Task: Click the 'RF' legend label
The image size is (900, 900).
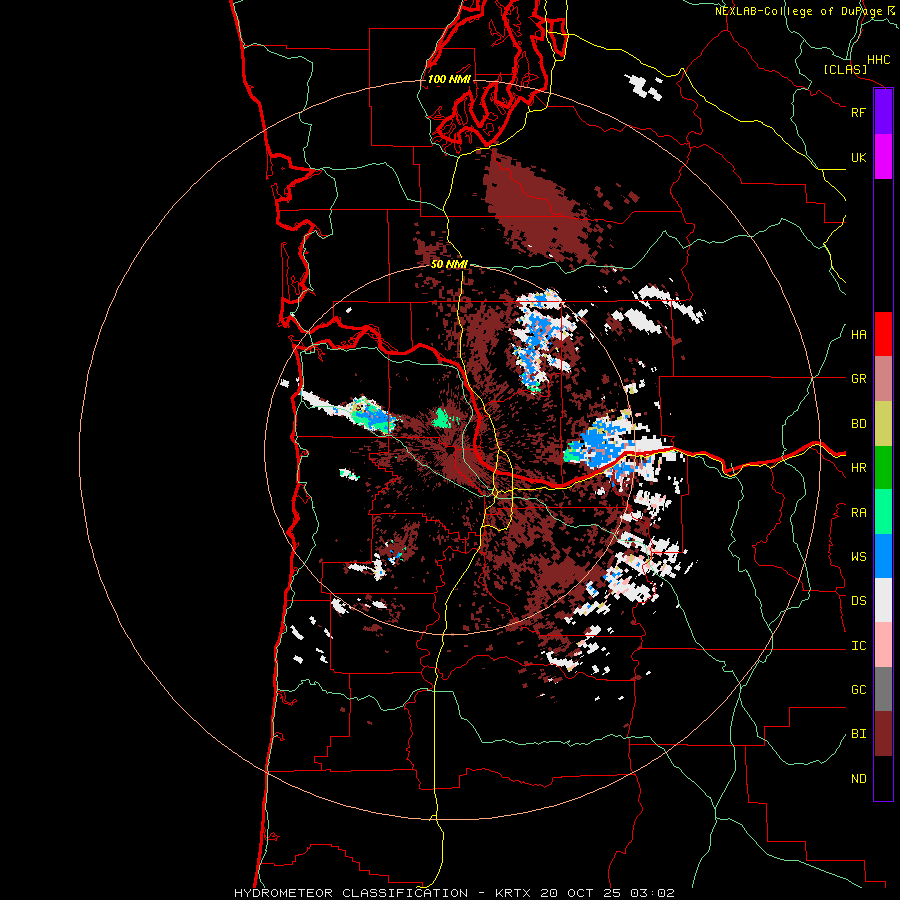Action: pyautogui.click(x=858, y=112)
